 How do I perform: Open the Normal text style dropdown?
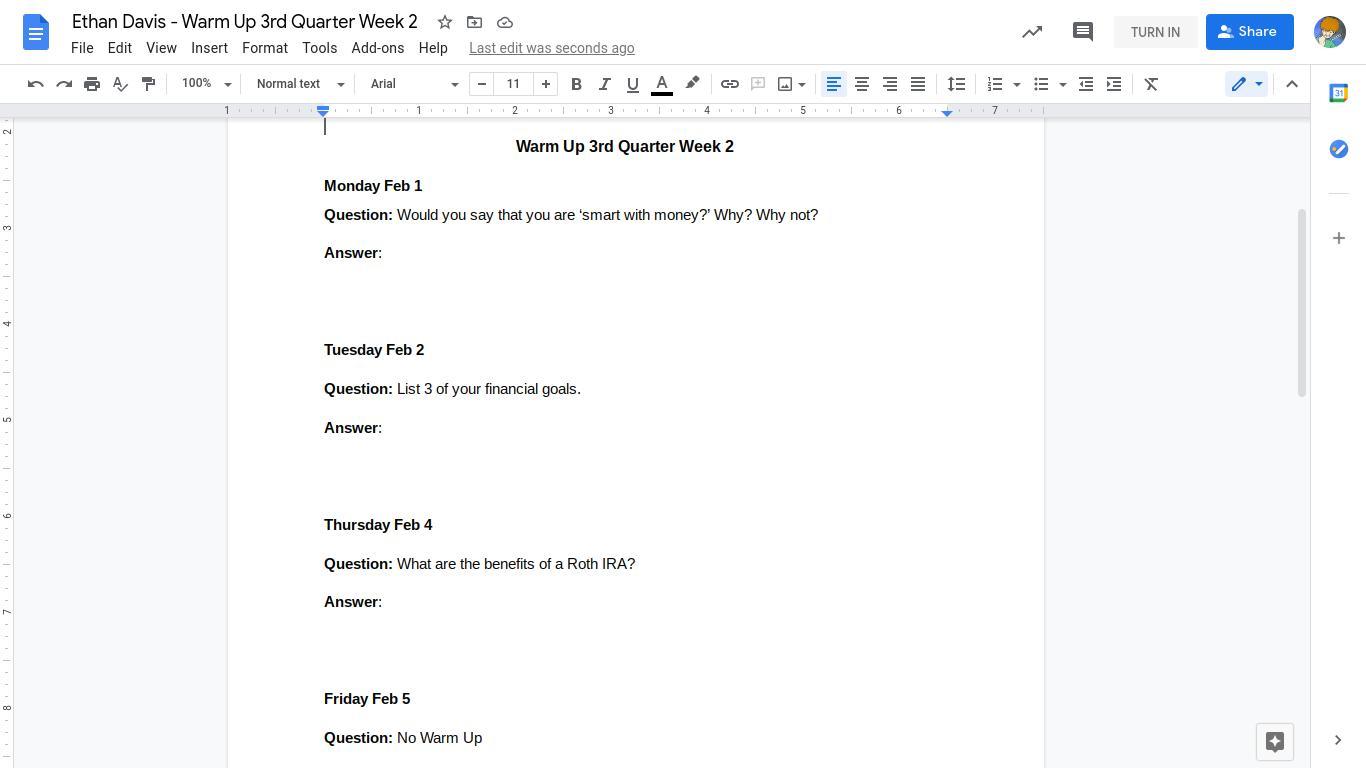pyautogui.click(x=299, y=84)
